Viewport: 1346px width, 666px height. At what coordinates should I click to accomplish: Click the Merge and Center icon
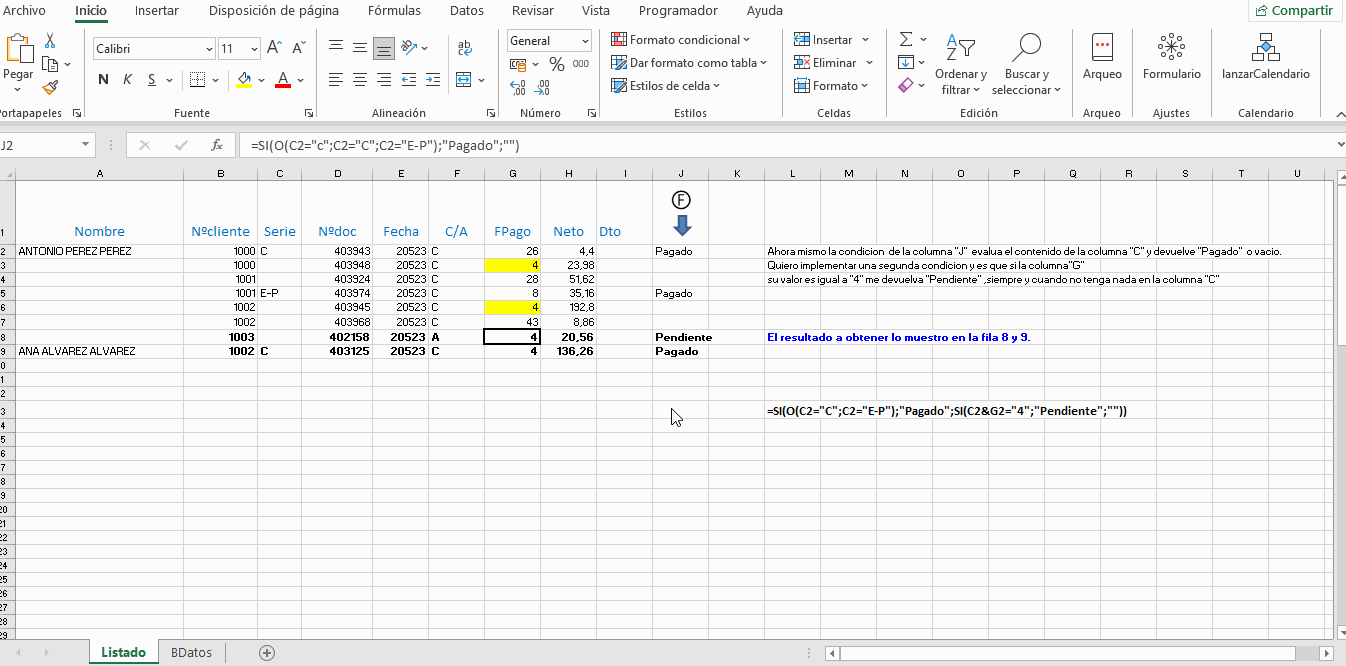[x=465, y=80]
